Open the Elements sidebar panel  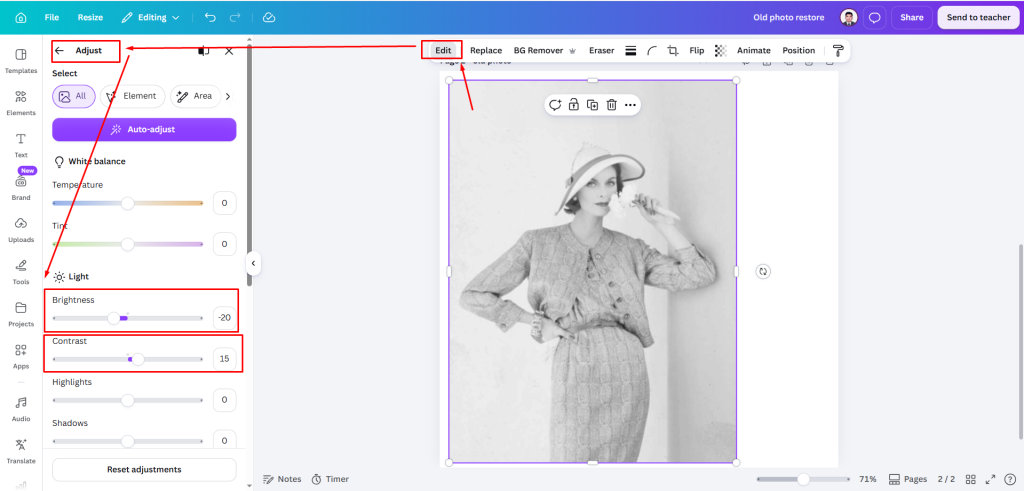click(21, 103)
